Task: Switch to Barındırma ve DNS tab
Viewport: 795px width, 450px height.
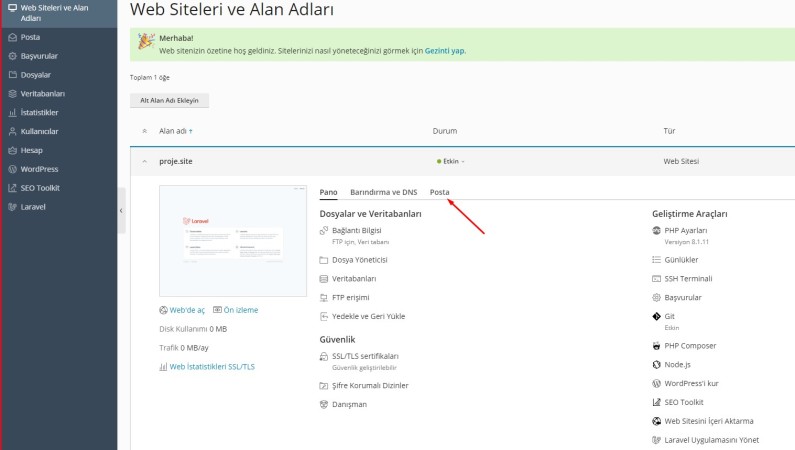Action: click(x=384, y=192)
